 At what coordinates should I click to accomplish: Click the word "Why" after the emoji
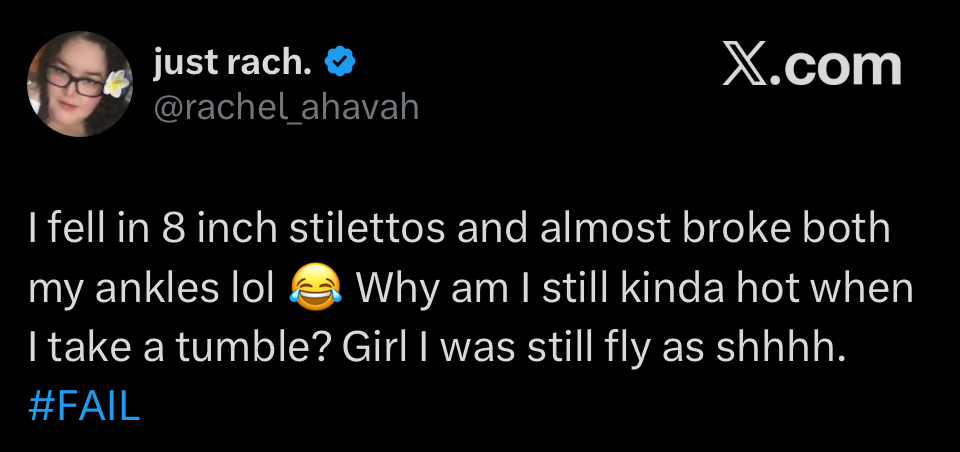point(390,289)
